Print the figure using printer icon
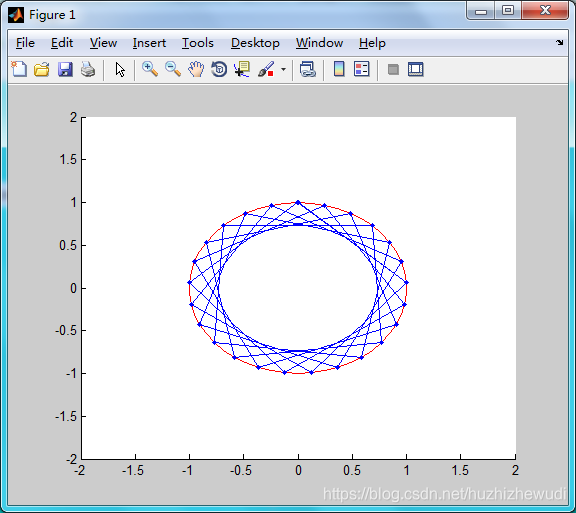This screenshot has height=513, width=576. pos(88,69)
